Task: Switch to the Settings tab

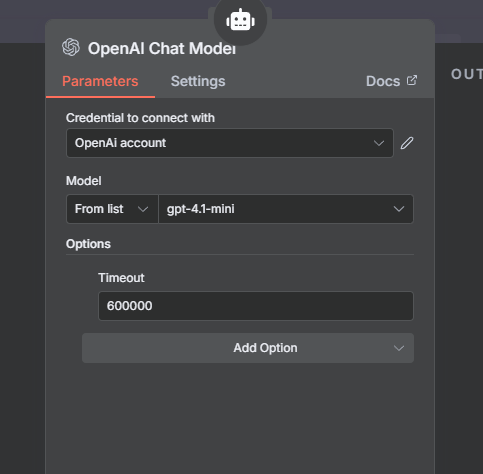Action: coord(198,81)
